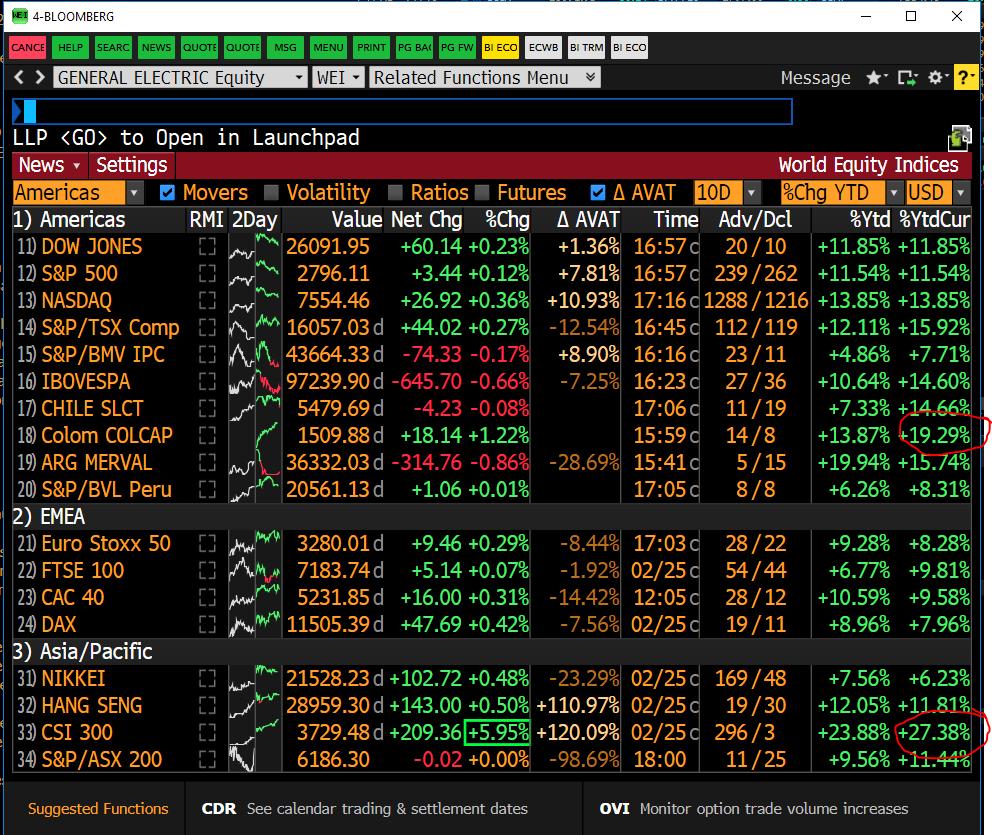Click the BI TRM key button
992x835 pixels.
point(586,47)
